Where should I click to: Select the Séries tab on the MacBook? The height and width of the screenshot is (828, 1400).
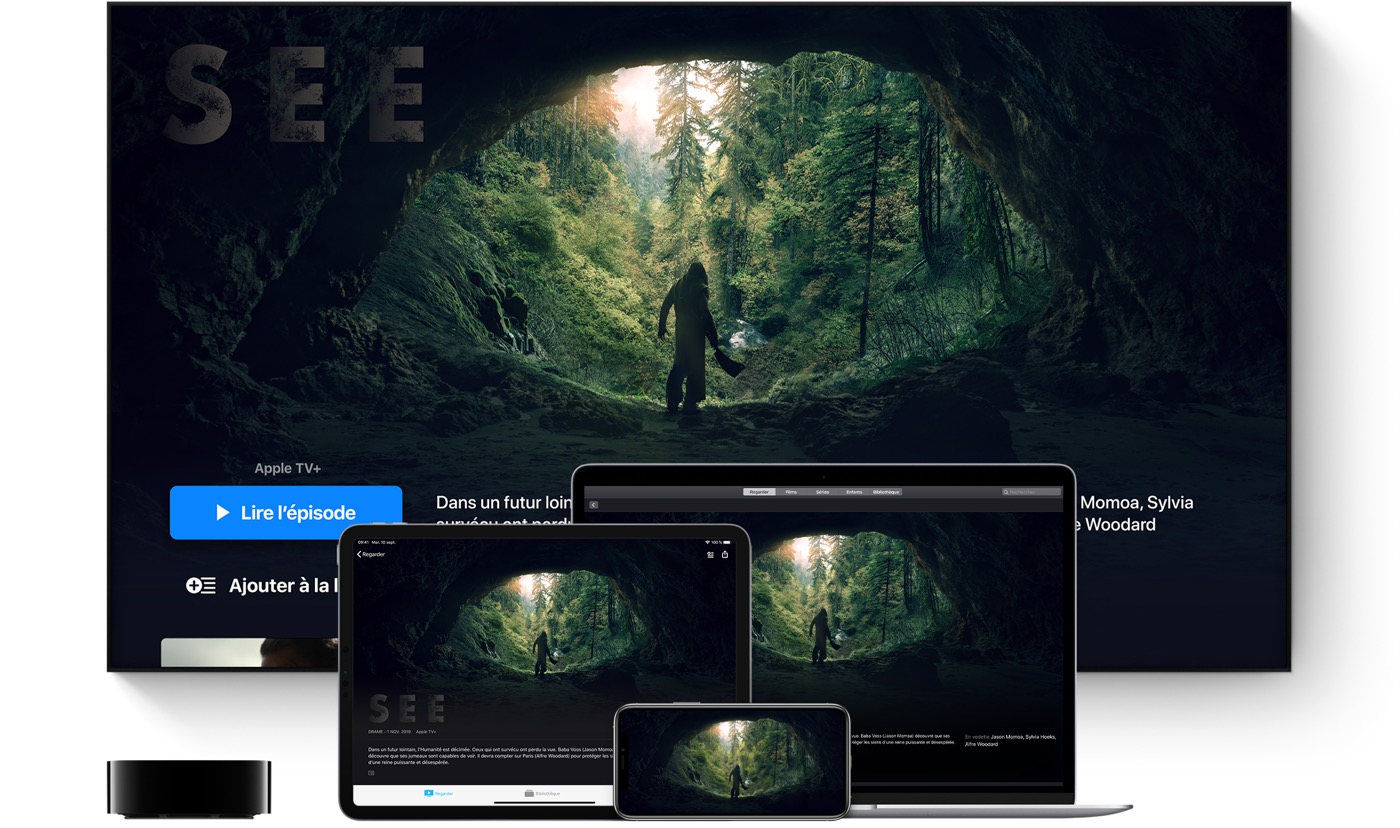tap(822, 492)
